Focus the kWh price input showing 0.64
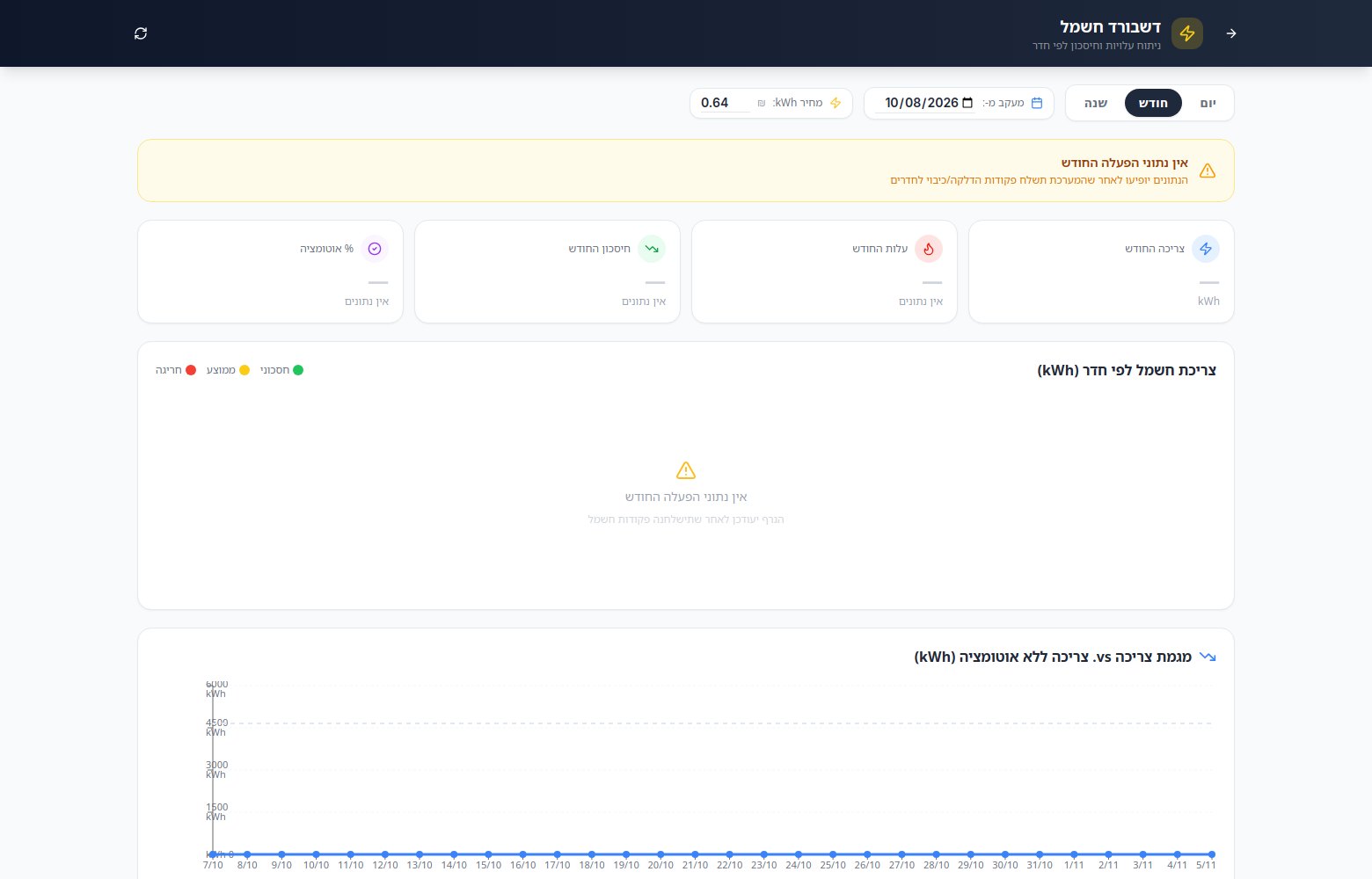Image resolution: width=1372 pixels, height=879 pixels. [726, 103]
